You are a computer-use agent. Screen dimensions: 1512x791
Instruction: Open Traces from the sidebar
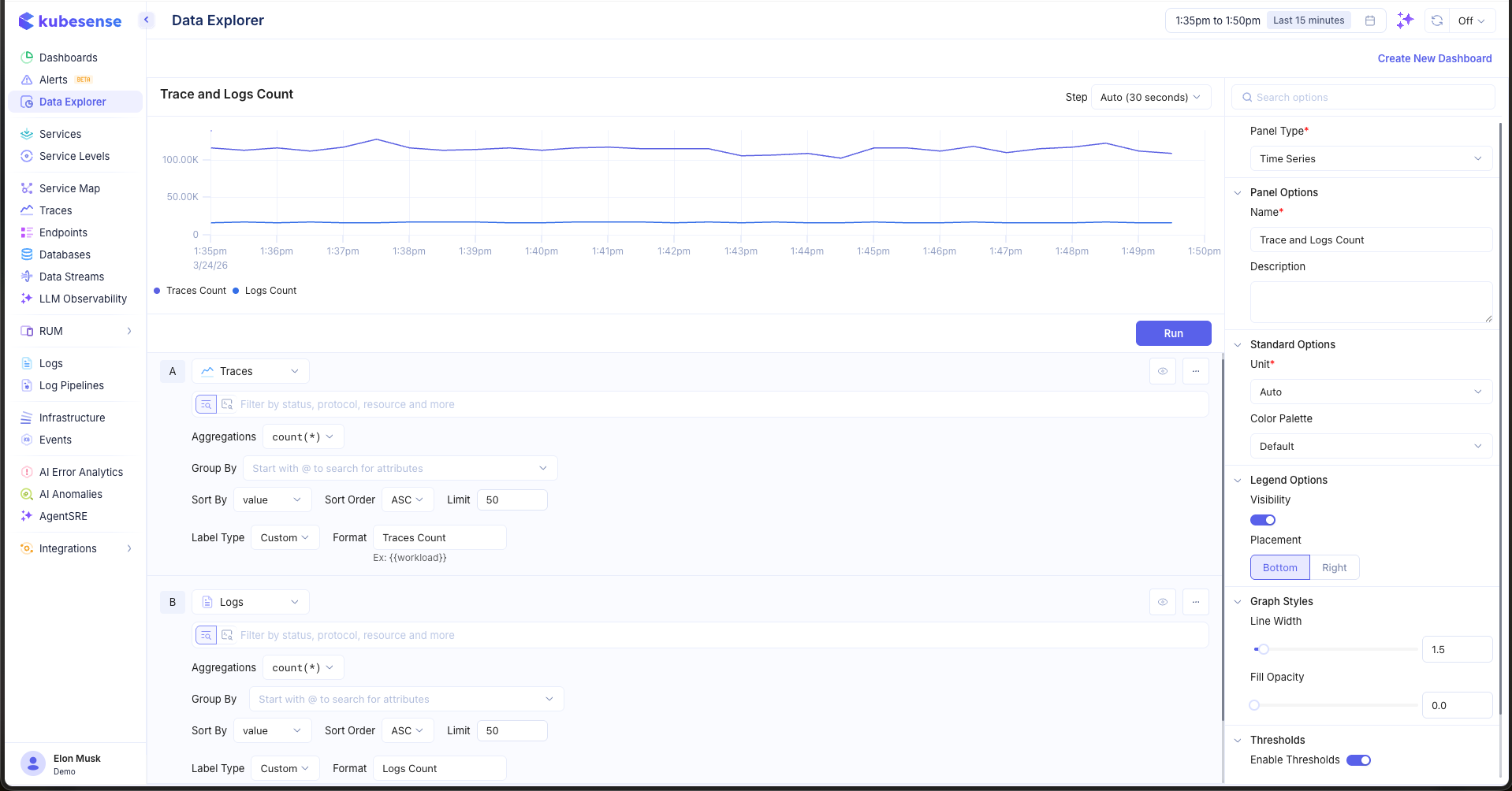[56, 210]
